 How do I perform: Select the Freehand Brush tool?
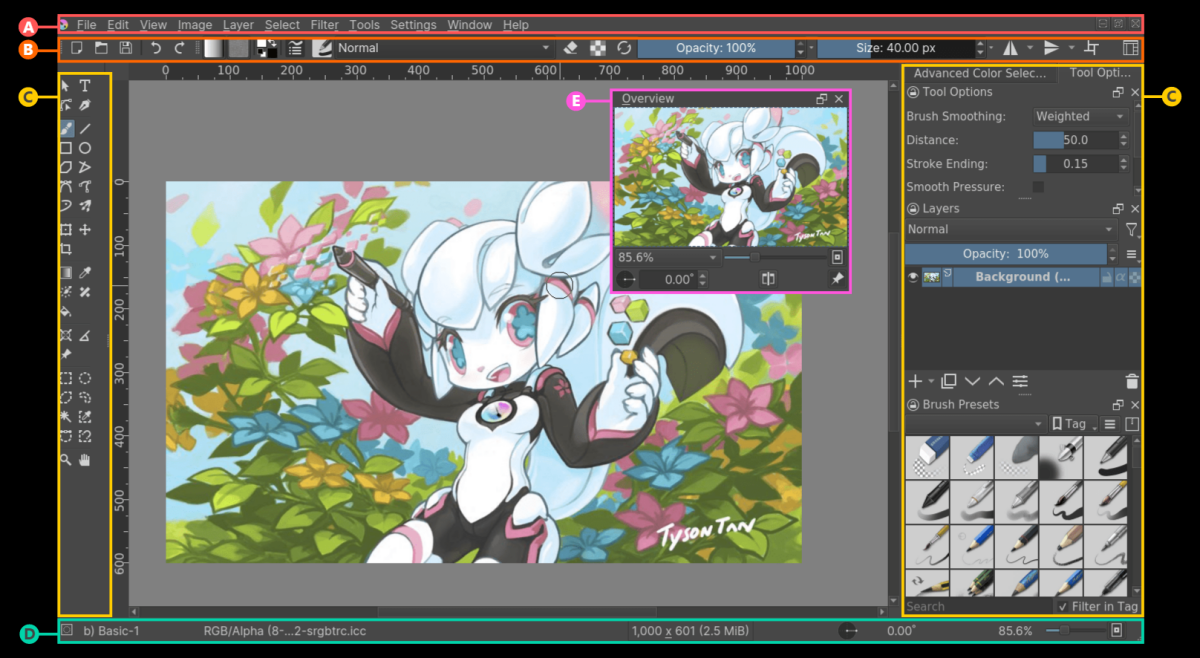tap(66, 127)
